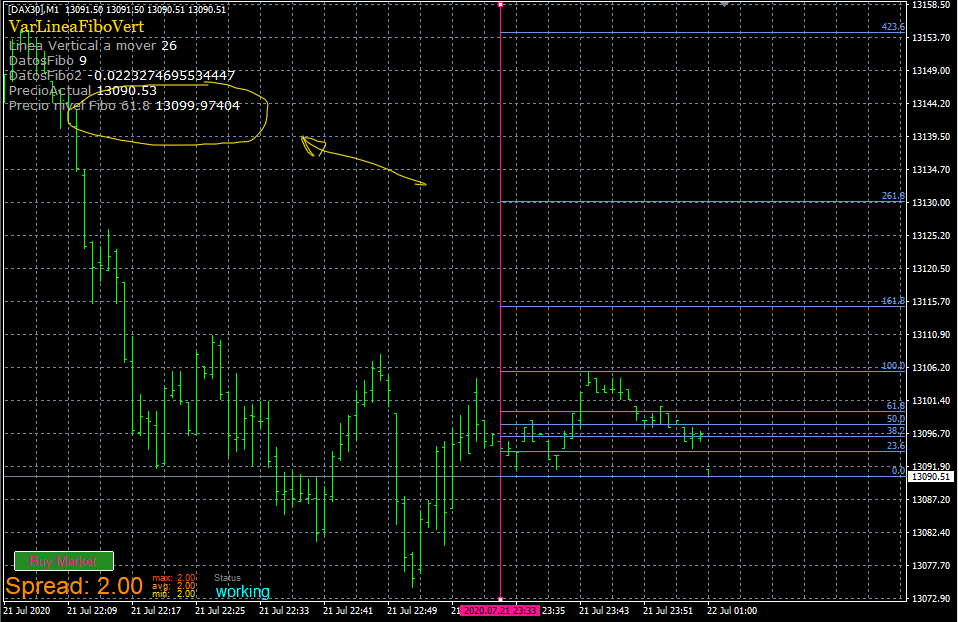Click the PrecioActual 13090.53 text

83,91
